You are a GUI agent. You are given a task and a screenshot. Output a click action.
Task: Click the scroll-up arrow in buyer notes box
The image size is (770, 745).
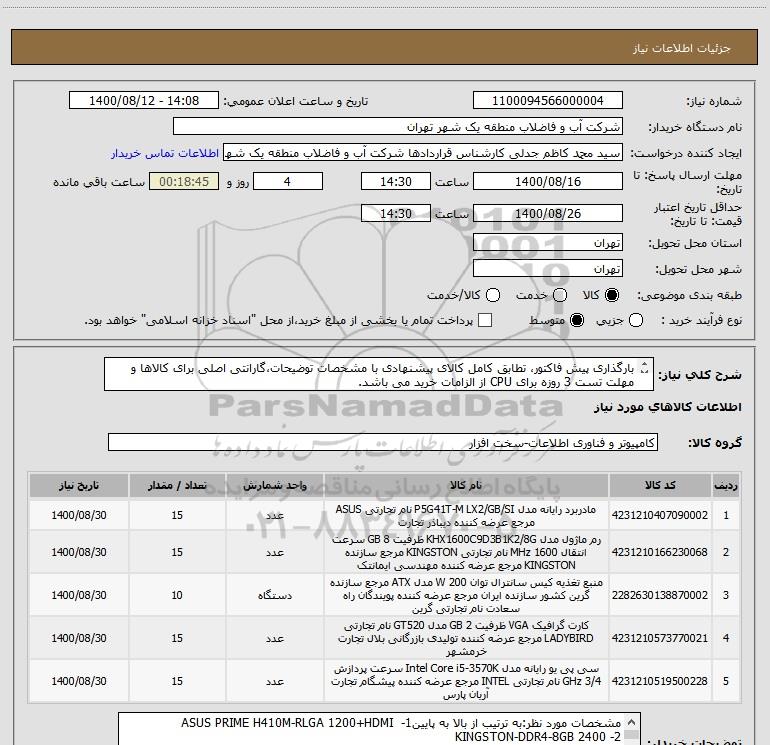632,722
